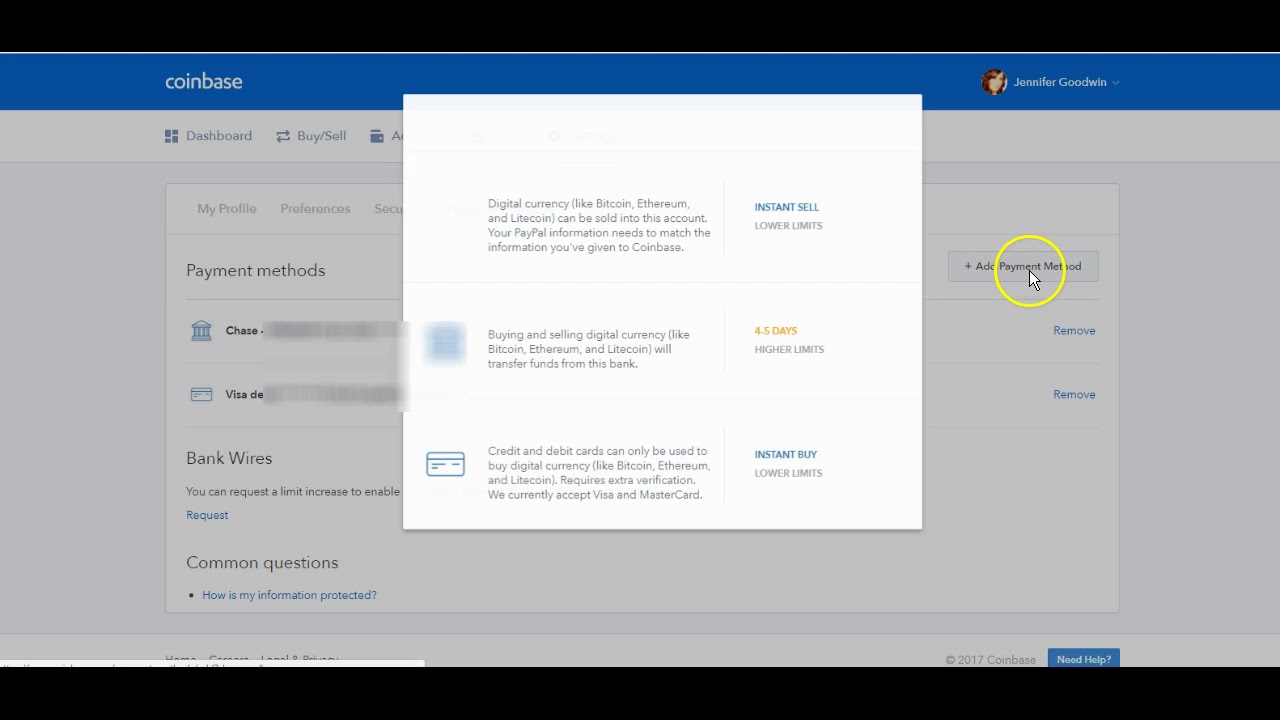Image resolution: width=1280 pixels, height=720 pixels.
Task: Click the Buy/Sell arrows icon
Action: [283, 136]
